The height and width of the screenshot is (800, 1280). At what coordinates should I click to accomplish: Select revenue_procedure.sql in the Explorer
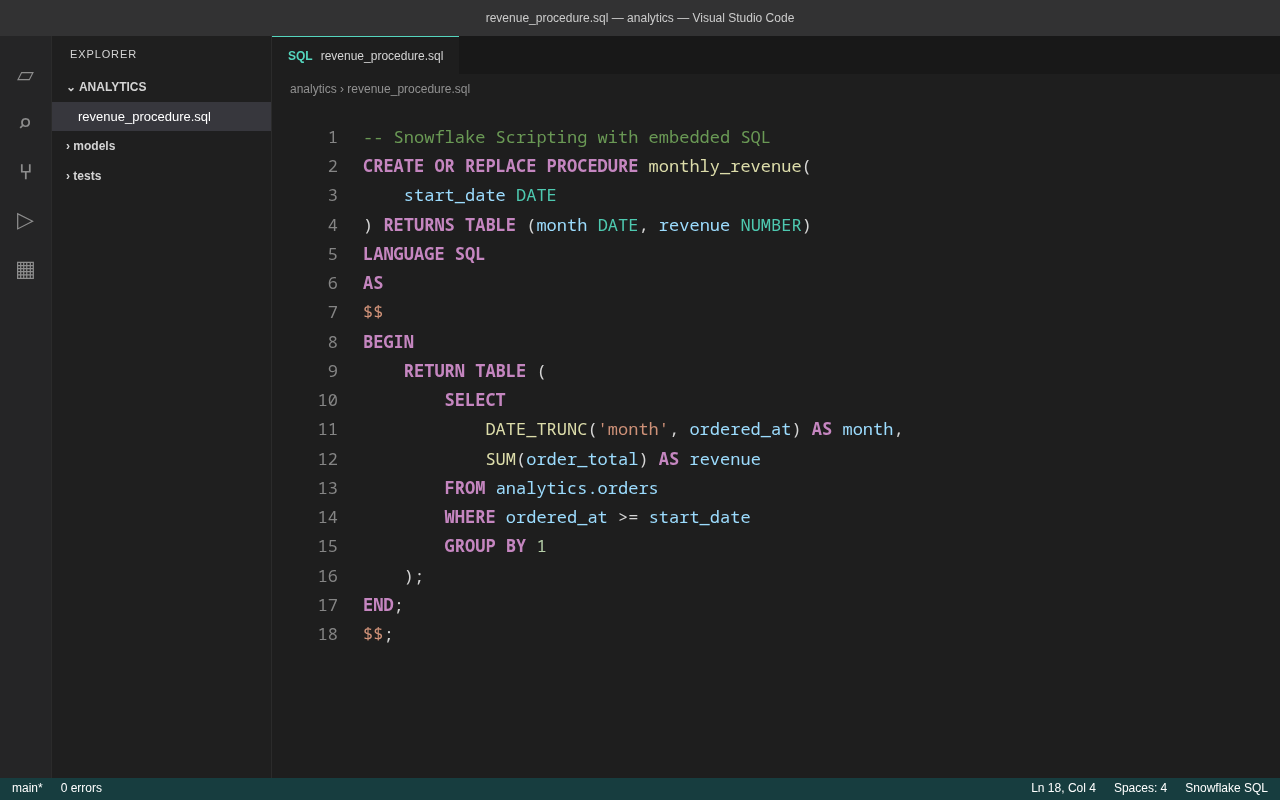pos(161,116)
